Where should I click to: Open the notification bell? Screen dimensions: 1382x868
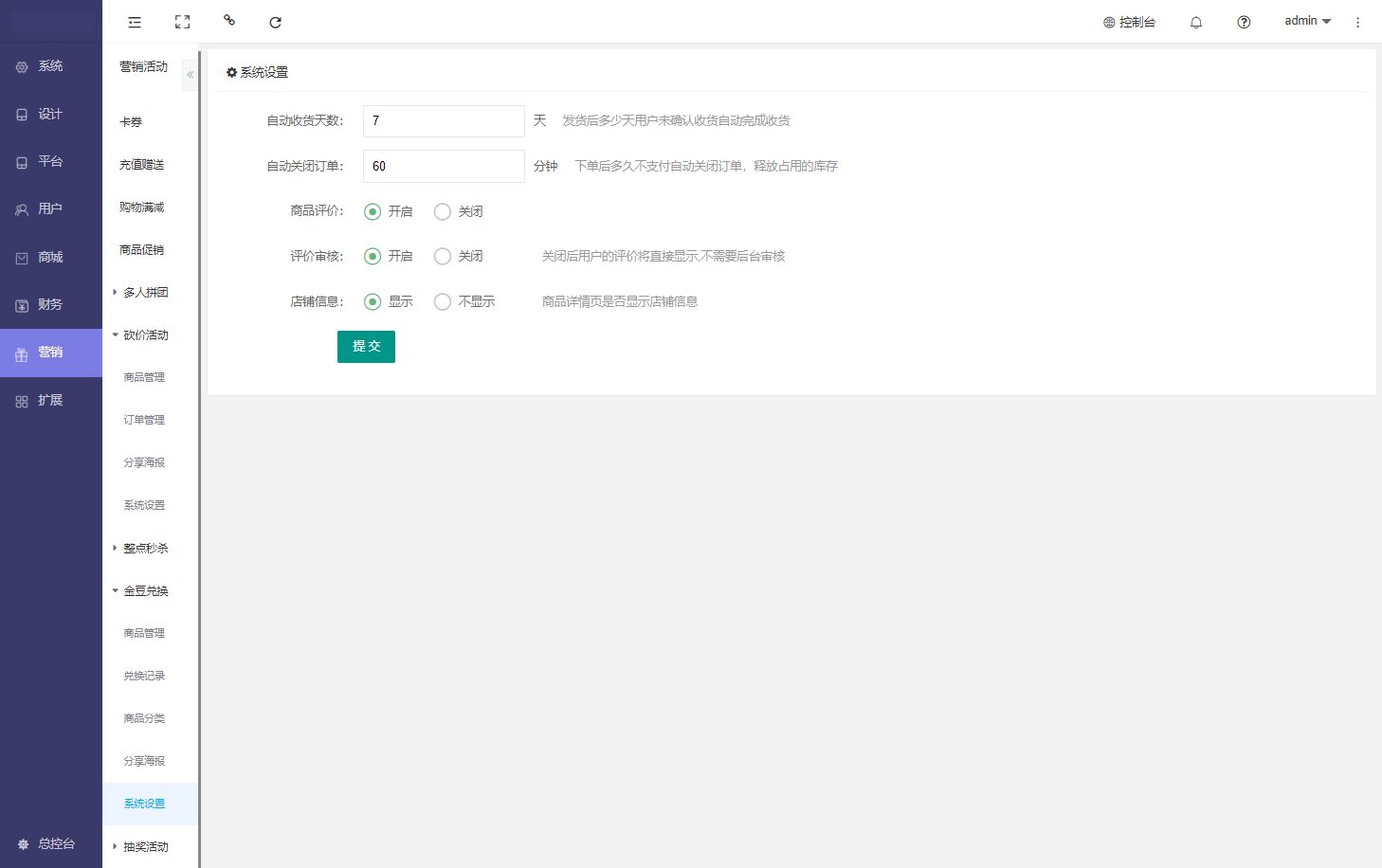coord(1196,22)
